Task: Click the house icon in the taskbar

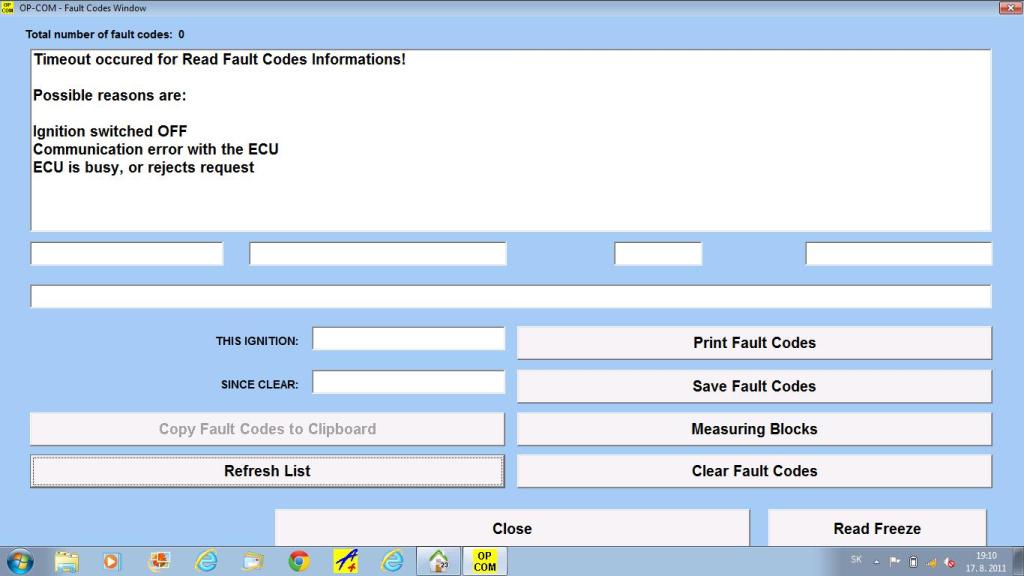Action: click(438, 561)
